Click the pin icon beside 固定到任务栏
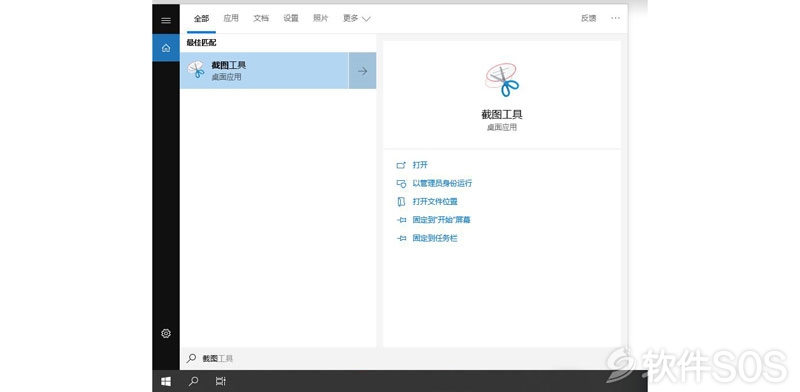 [x=401, y=238]
